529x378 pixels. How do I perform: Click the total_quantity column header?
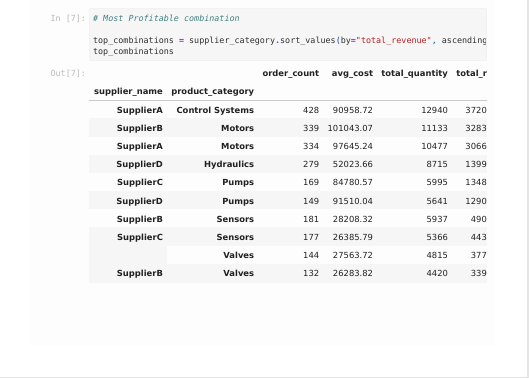click(414, 73)
